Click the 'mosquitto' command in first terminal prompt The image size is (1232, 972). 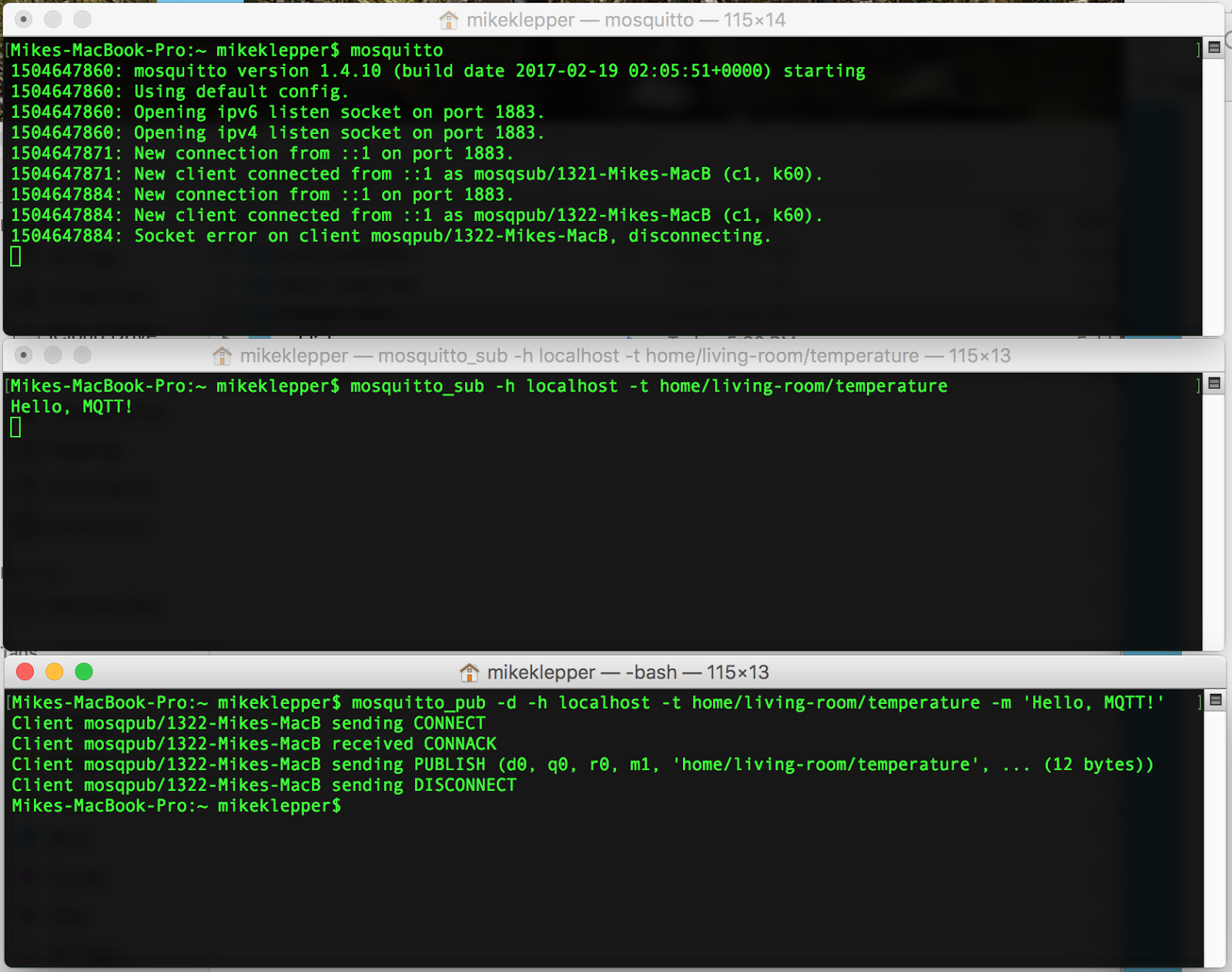(397, 50)
